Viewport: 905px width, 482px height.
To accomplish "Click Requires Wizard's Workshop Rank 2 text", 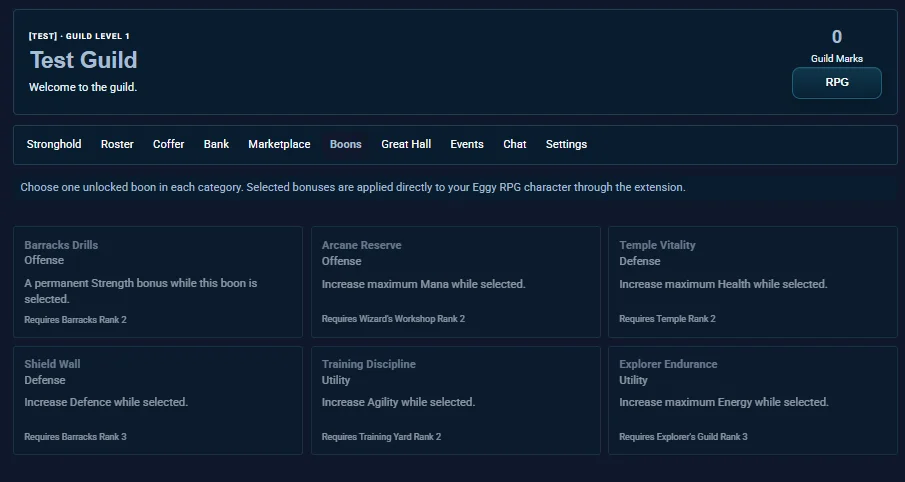I will point(393,319).
